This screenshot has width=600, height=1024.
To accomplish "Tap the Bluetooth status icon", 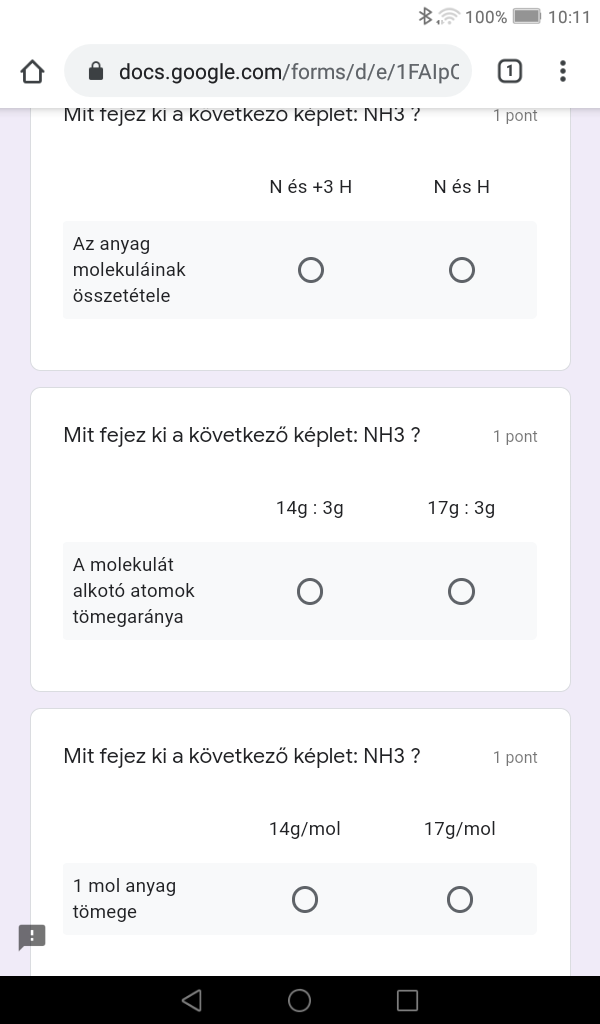I will click(425, 16).
